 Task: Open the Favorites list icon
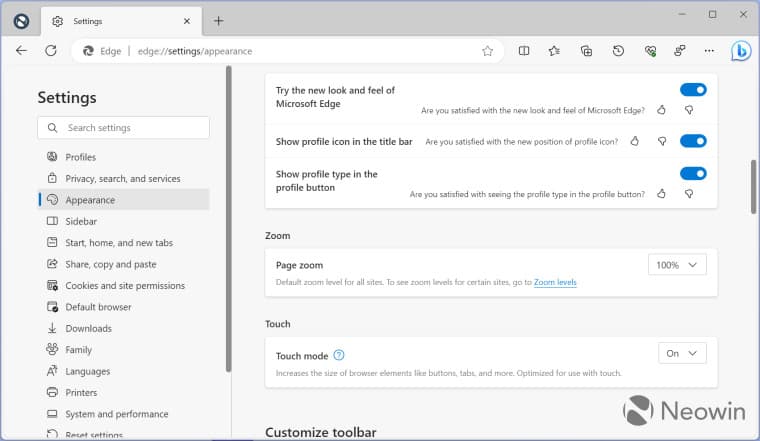coord(555,51)
